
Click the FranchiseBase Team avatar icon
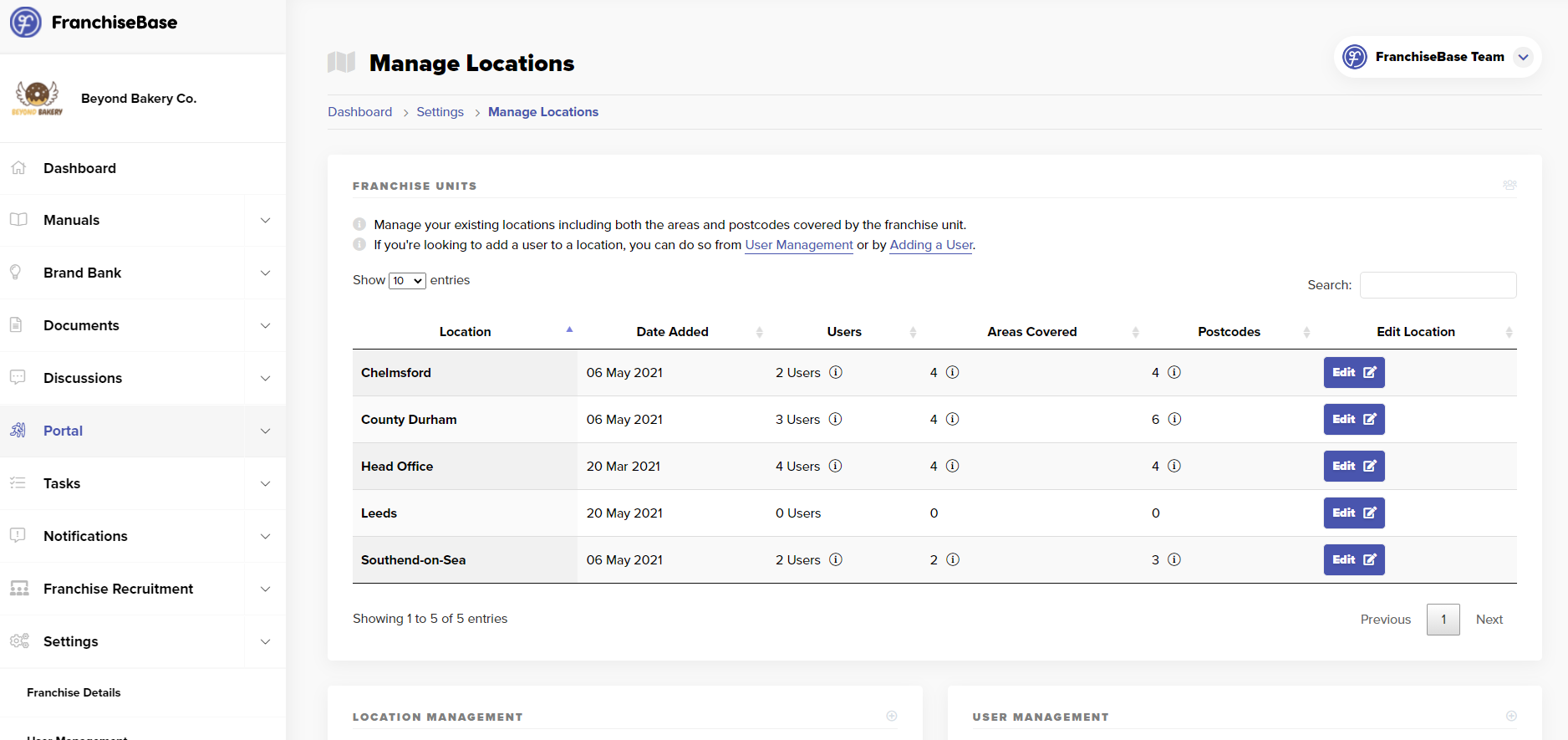1354,57
